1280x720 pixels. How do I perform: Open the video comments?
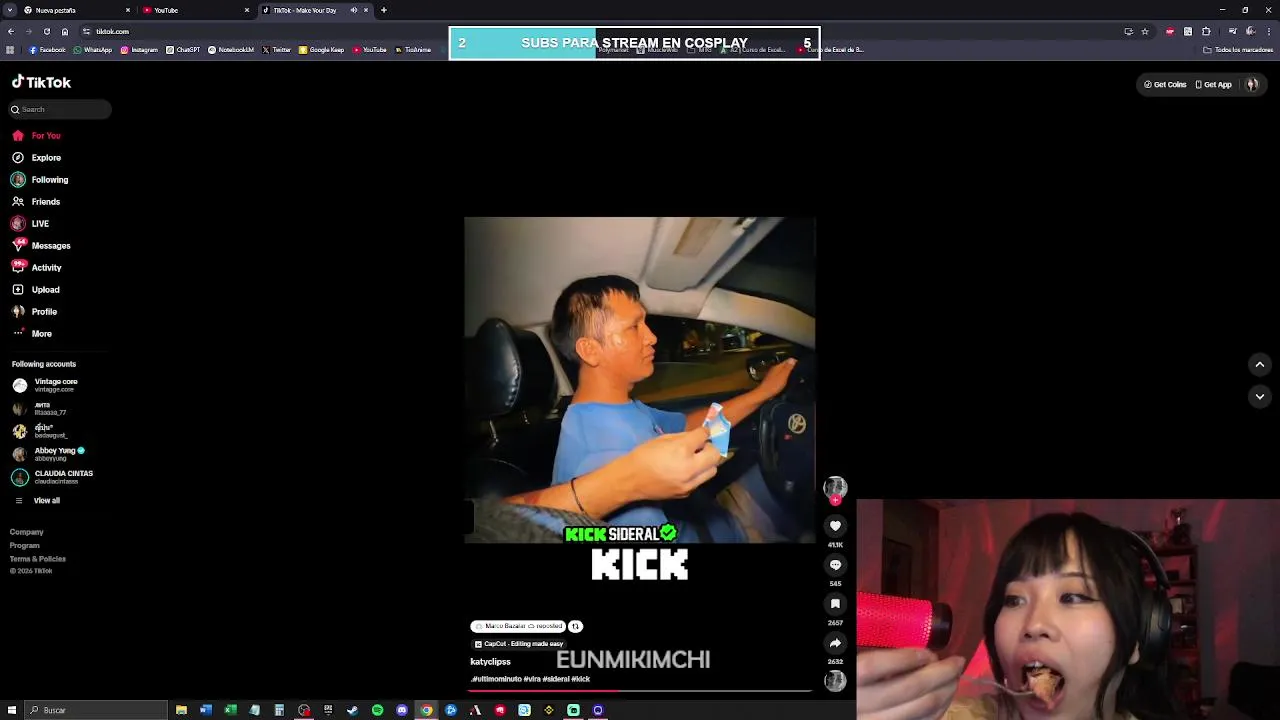point(835,565)
